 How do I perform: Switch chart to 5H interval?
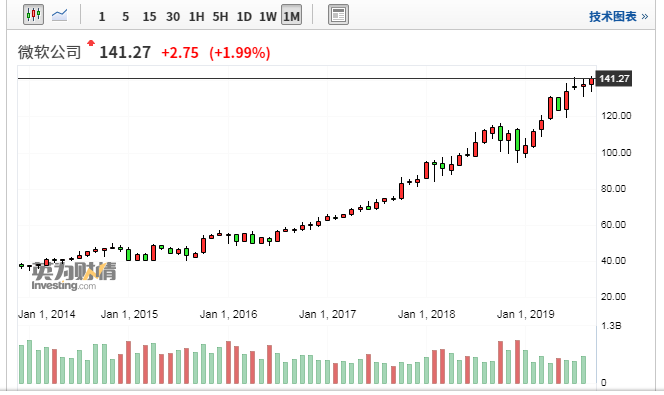point(220,17)
